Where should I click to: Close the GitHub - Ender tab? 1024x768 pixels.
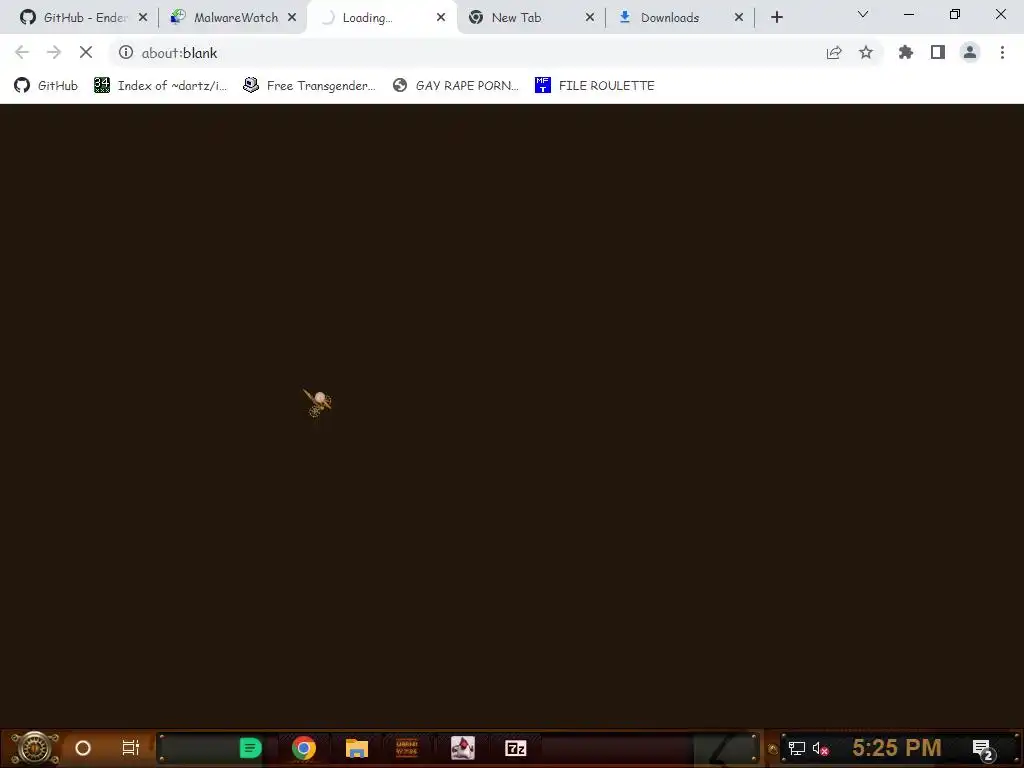pyautogui.click(x=143, y=18)
